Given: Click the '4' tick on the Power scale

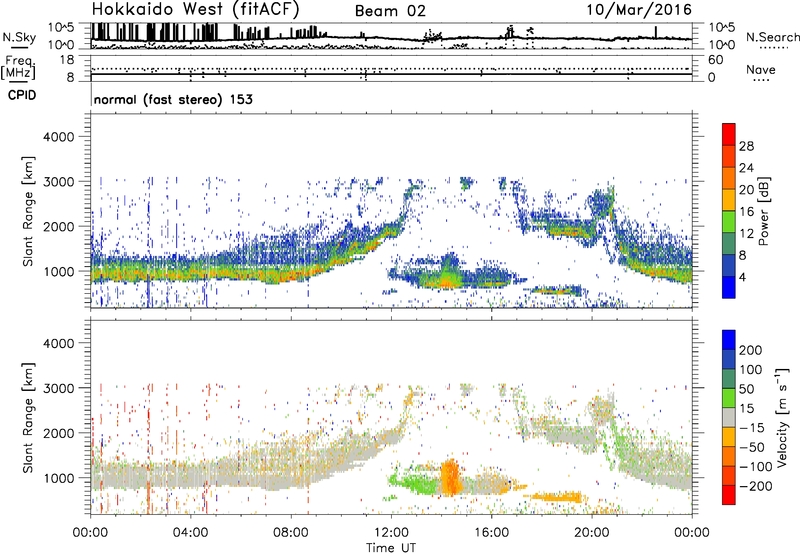Looking at the screenshot, I should point(742,277).
